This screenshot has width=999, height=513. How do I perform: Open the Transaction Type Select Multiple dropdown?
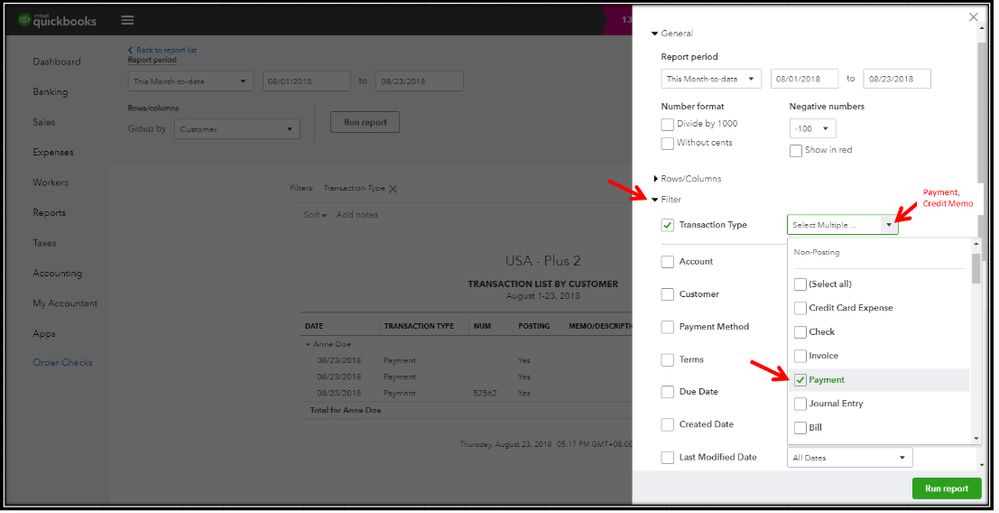(x=842, y=224)
